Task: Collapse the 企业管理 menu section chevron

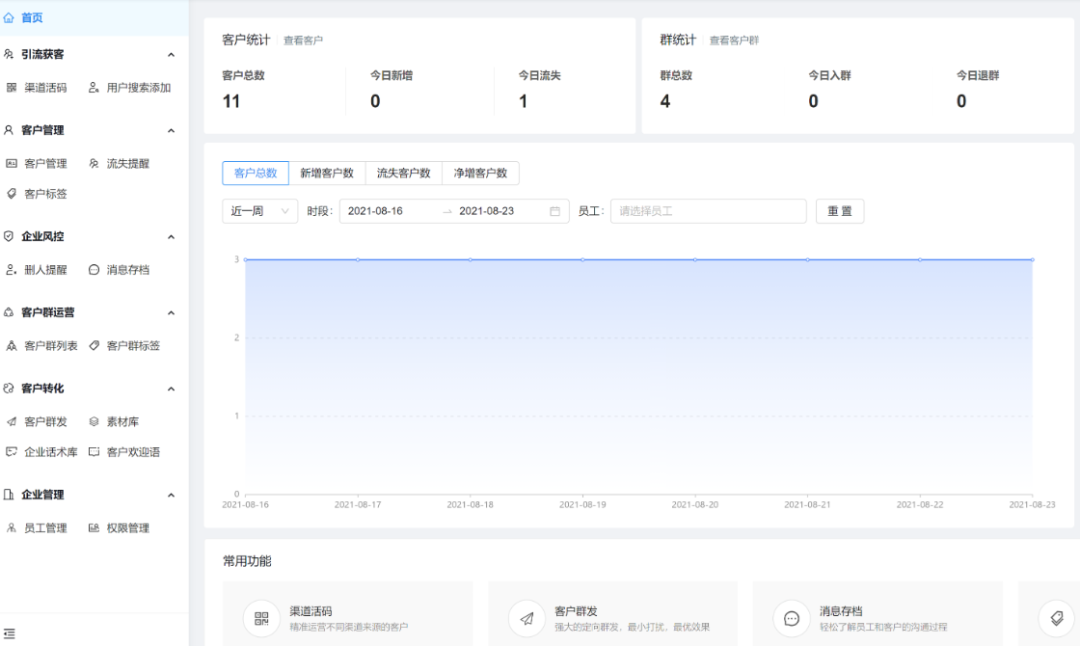Action: pyautogui.click(x=171, y=495)
